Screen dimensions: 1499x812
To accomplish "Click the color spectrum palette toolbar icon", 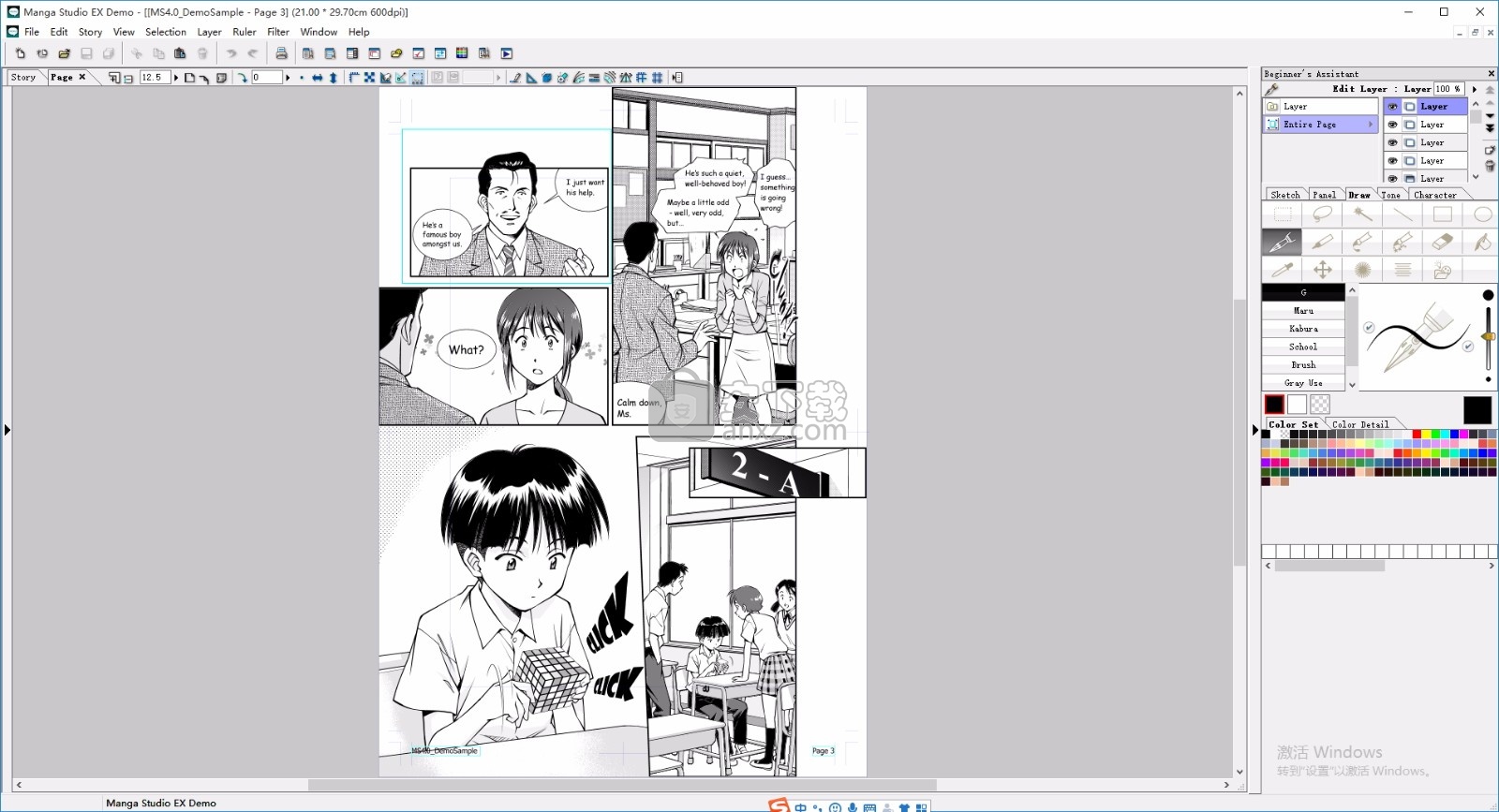I will tap(462, 53).
